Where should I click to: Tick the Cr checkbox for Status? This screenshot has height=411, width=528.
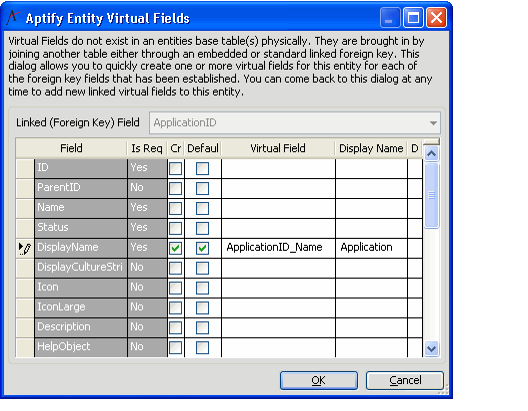pos(175,228)
